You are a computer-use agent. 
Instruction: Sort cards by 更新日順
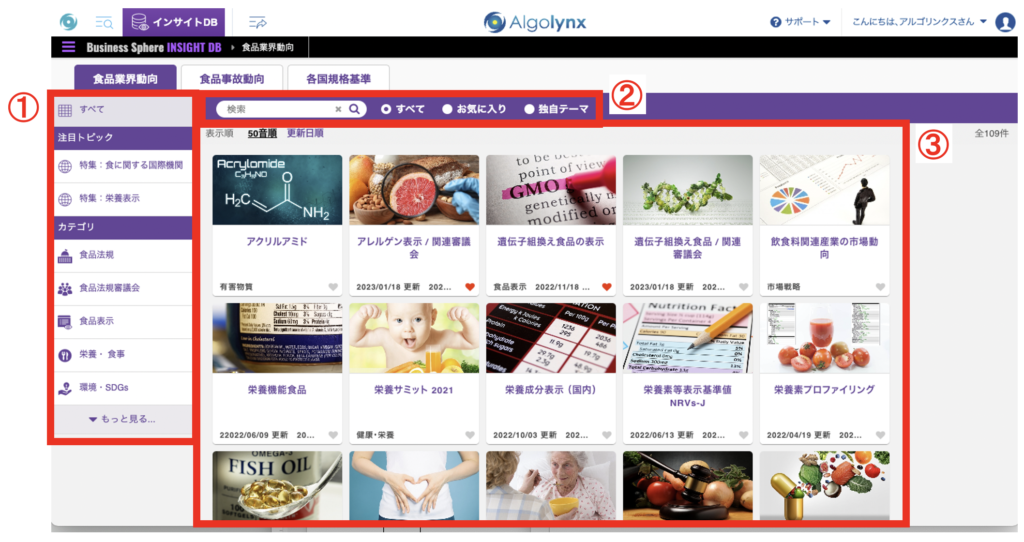coord(305,133)
